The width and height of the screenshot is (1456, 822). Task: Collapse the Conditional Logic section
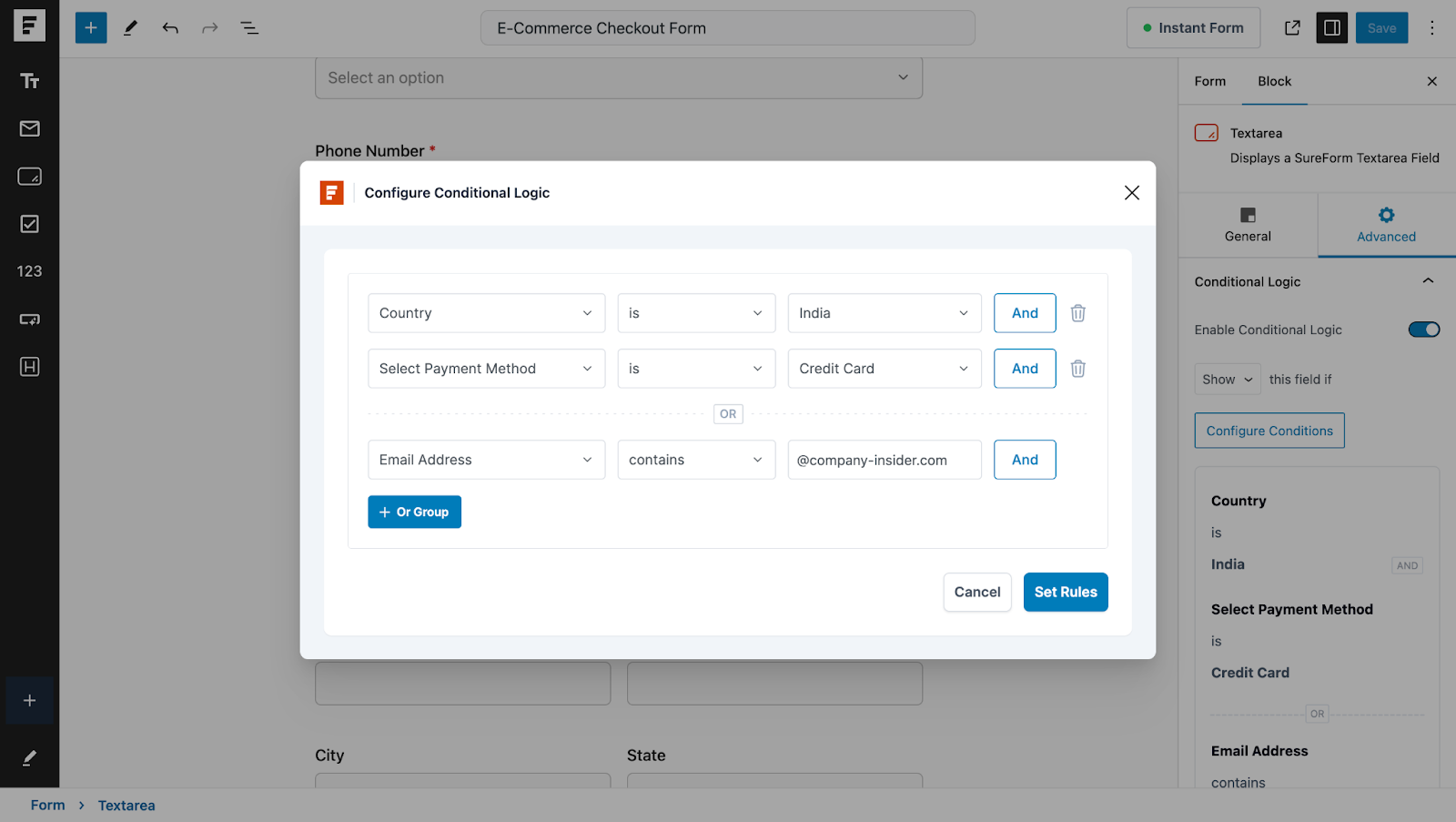pyautogui.click(x=1428, y=281)
